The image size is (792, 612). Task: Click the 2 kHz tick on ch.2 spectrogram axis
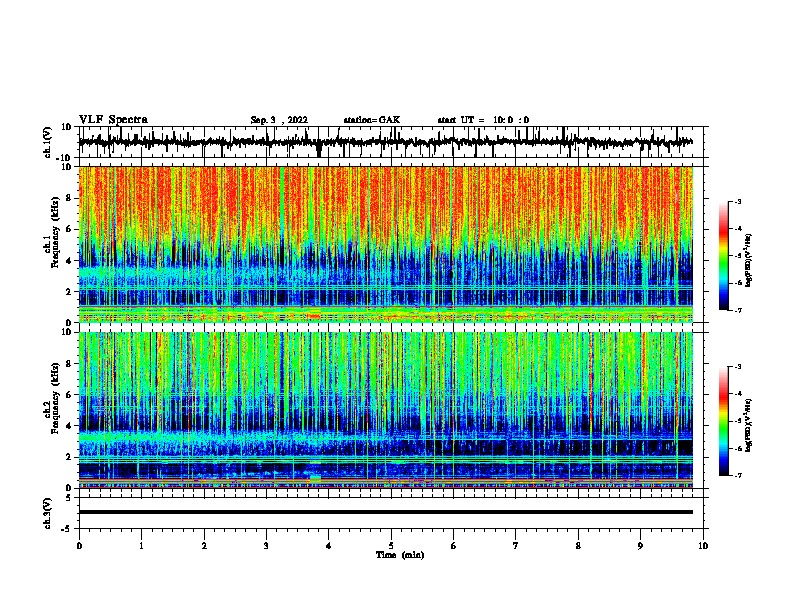[69, 457]
